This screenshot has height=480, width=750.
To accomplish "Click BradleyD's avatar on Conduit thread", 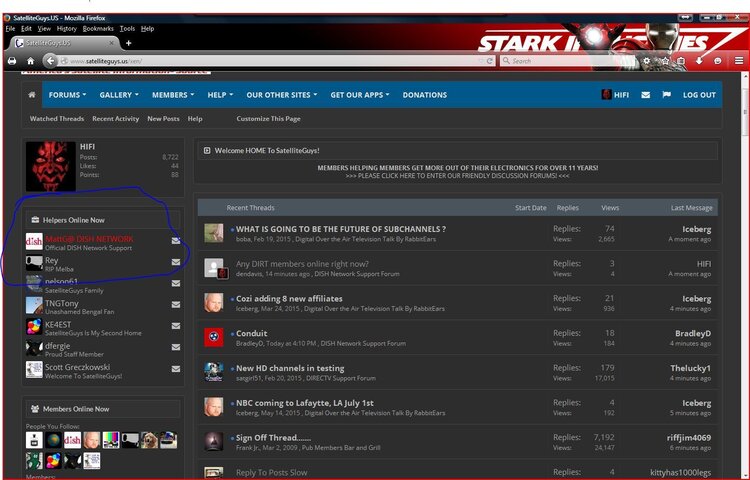I will (x=214, y=337).
